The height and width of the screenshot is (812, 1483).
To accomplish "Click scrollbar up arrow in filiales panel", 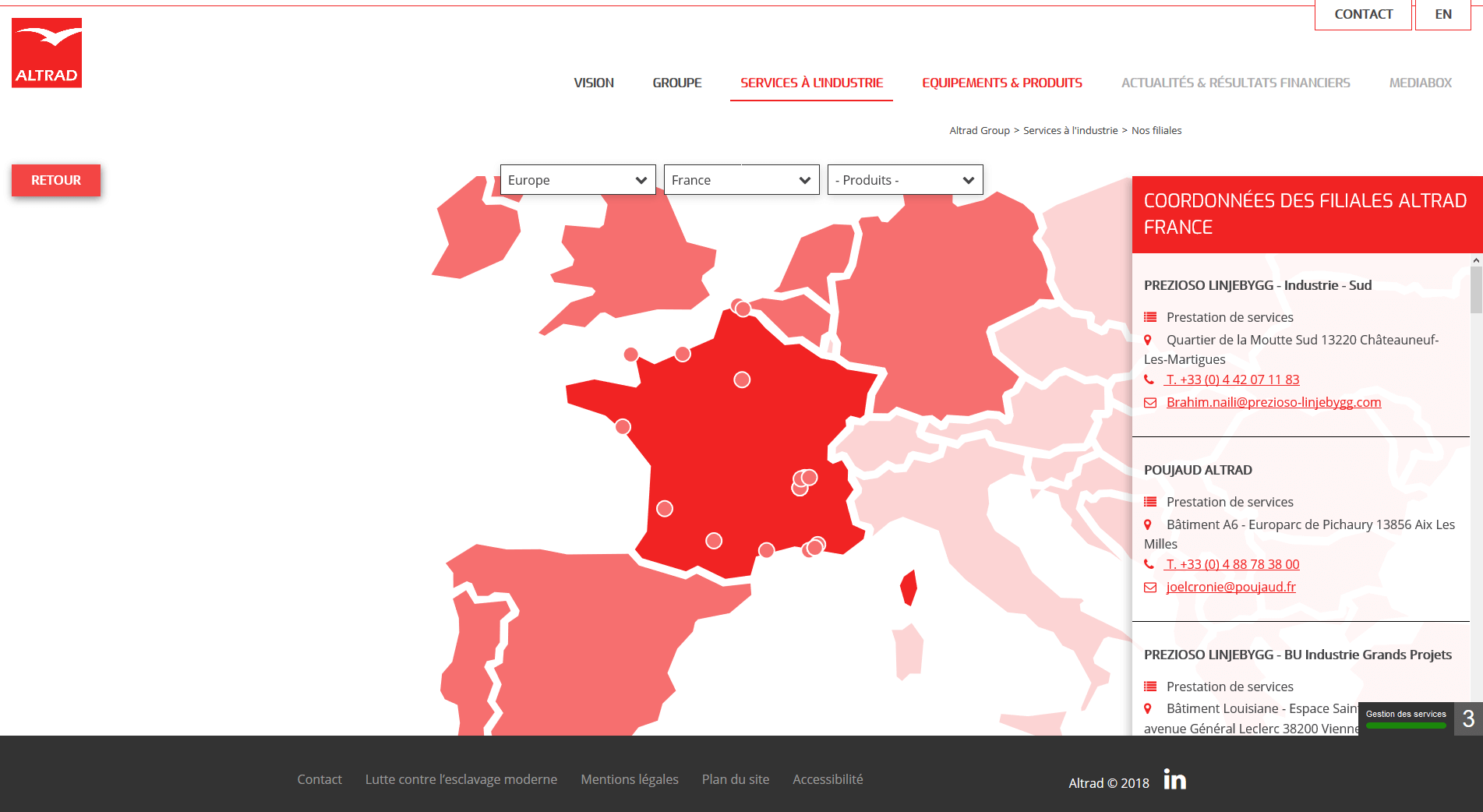I will (1476, 260).
